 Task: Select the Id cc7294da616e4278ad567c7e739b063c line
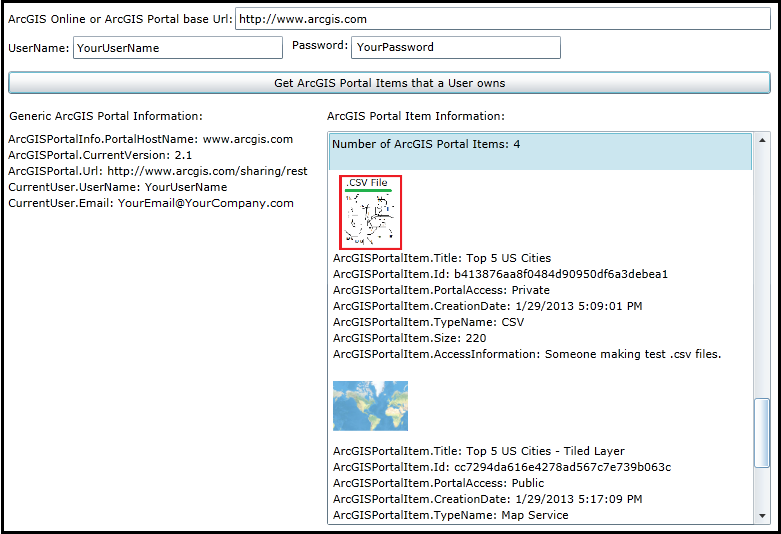click(x=502, y=467)
